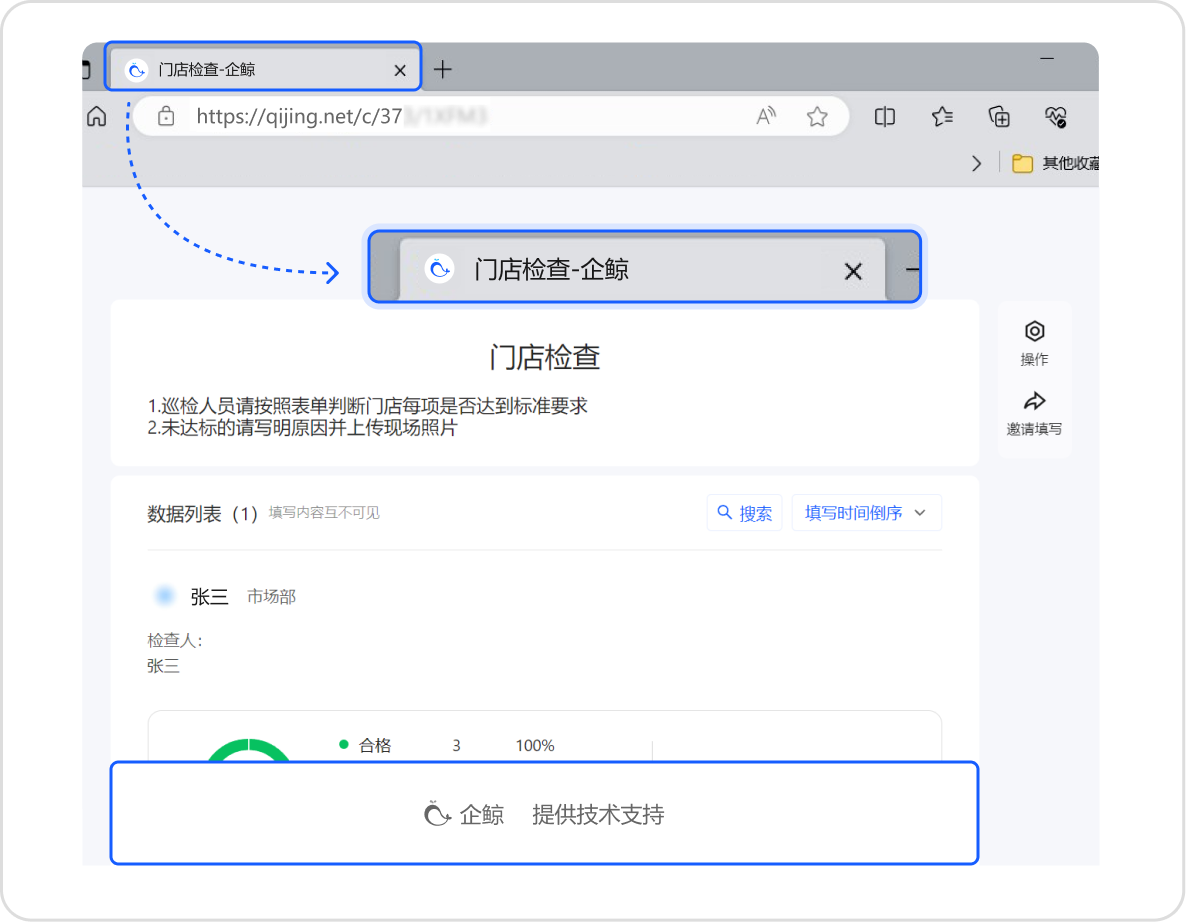Image resolution: width=1186 pixels, height=924 pixels.
Task: Expand the 填写时间倒序 sort dropdown
Action: [866, 513]
